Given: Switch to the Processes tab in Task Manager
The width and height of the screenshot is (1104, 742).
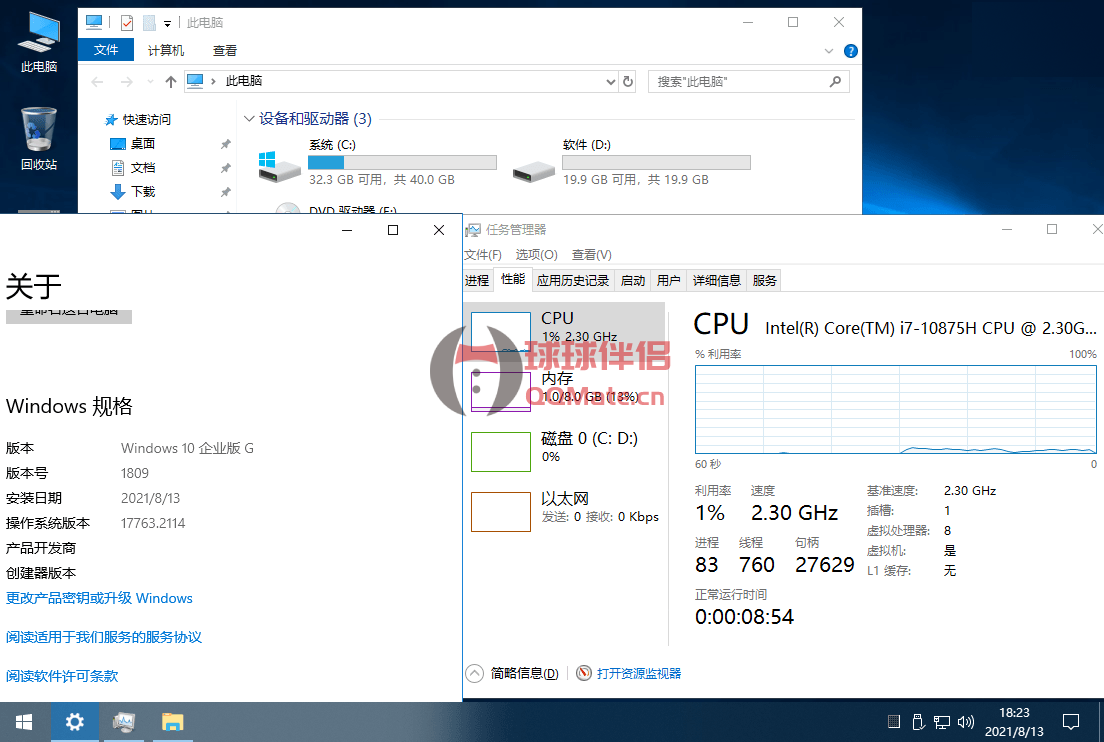Looking at the screenshot, I should pyautogui.click(x=477, y=281).
